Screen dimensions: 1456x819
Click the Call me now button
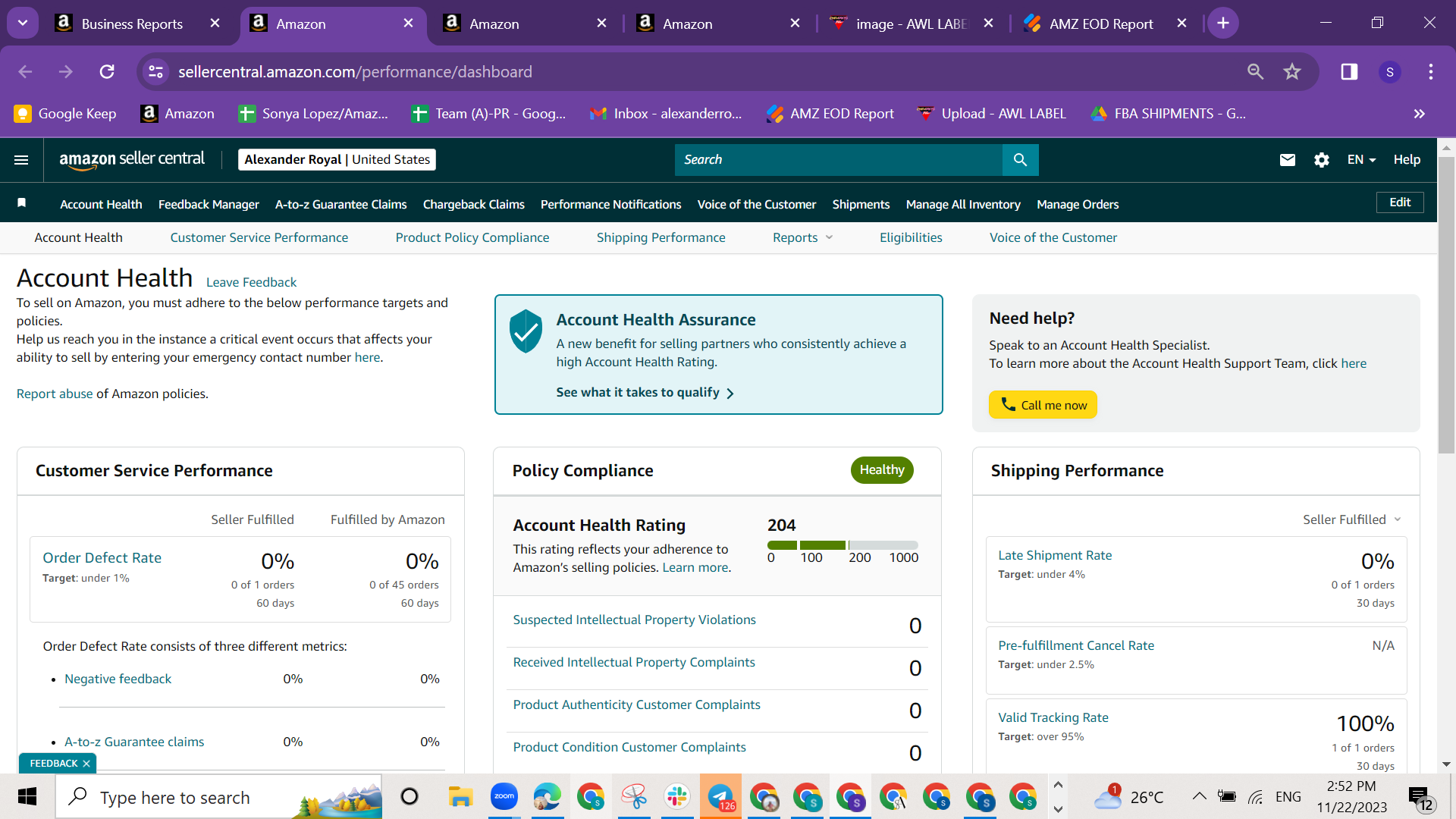[x=1043, y=405]
